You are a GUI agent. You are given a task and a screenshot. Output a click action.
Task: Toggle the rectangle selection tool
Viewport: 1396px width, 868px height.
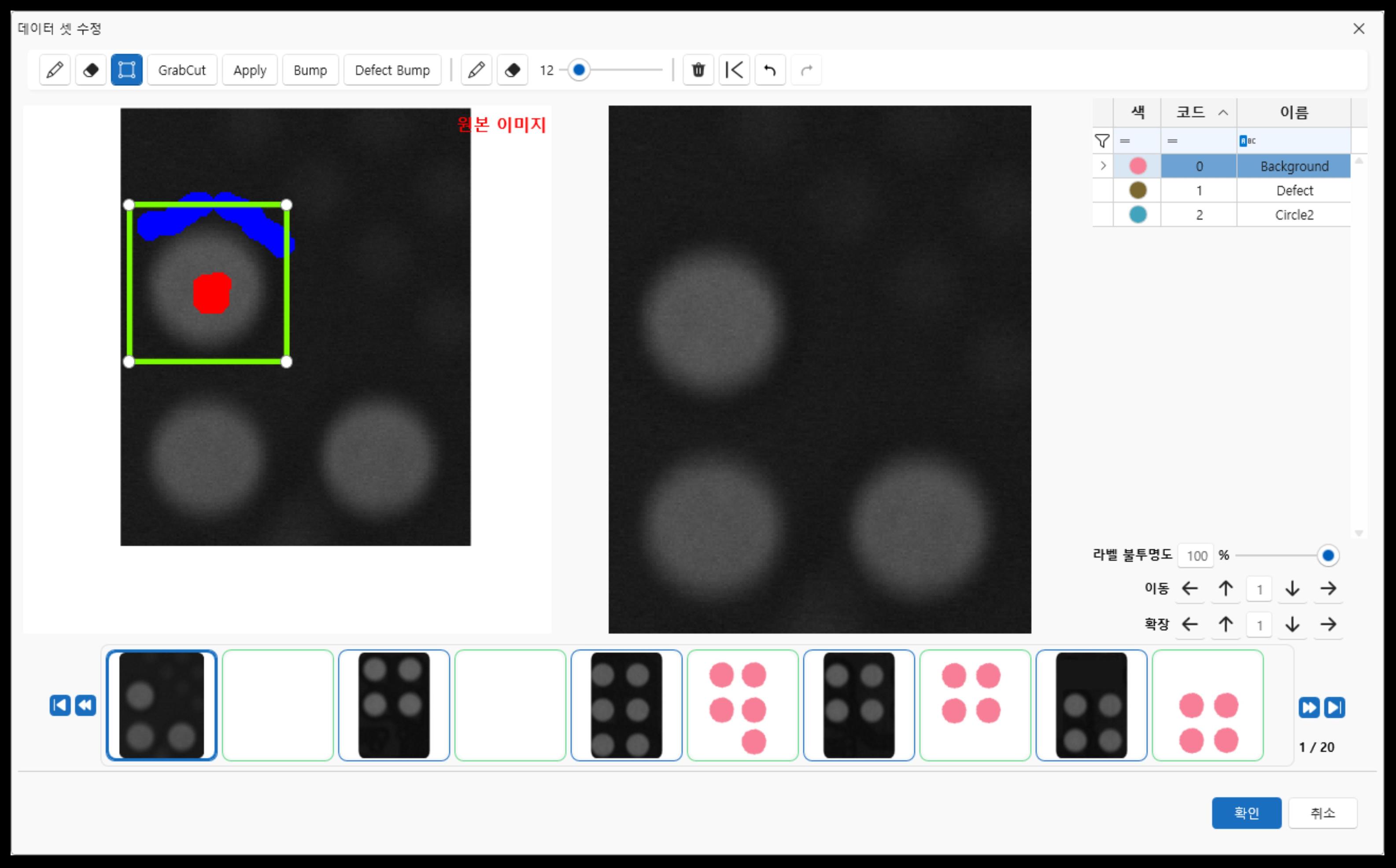coord(126,70)
